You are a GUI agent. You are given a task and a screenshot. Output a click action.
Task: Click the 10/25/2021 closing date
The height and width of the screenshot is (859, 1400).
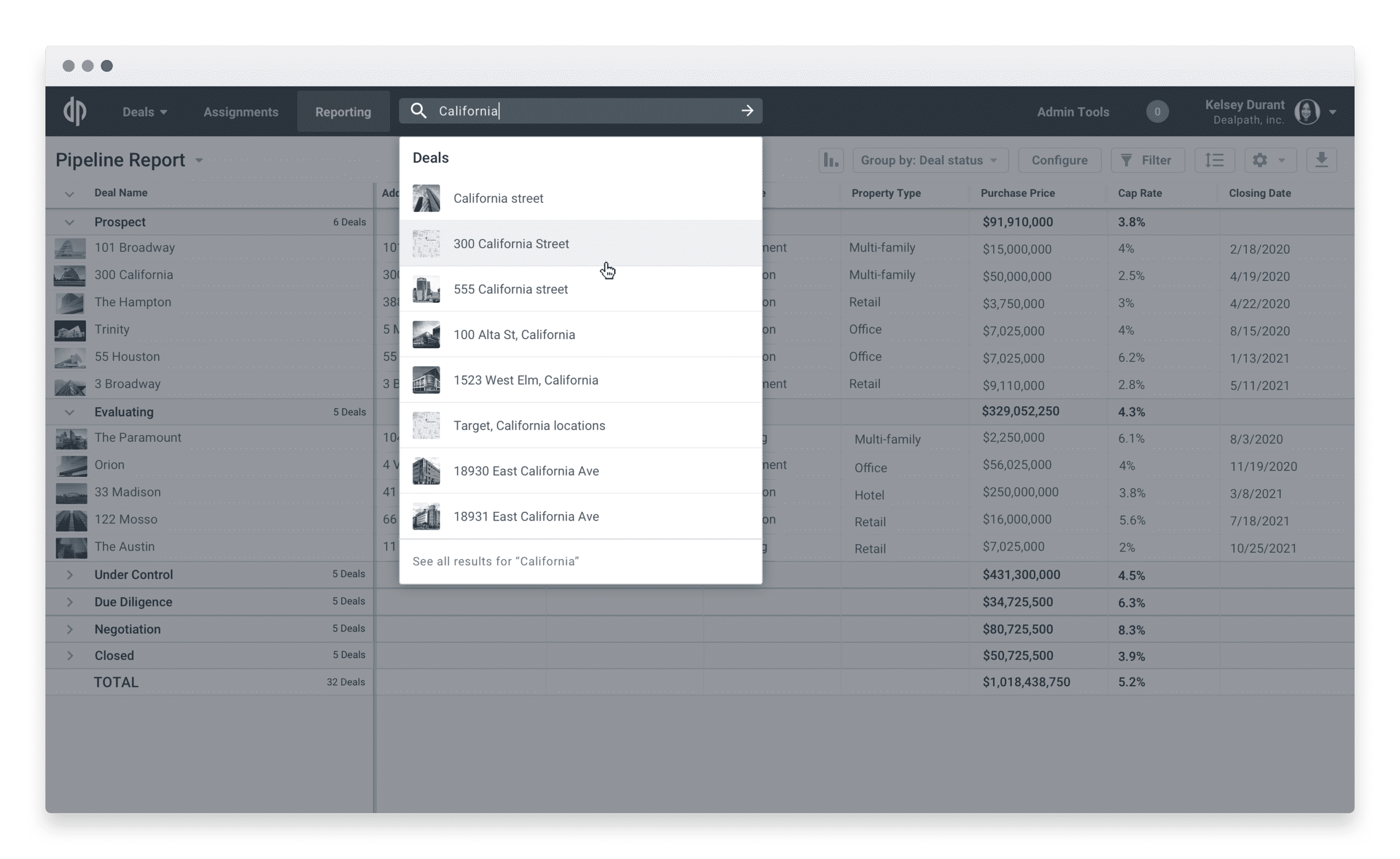(1263, 548)
